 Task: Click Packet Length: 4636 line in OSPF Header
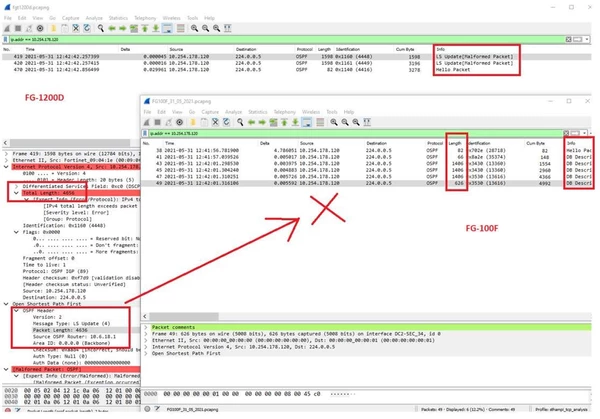coord(60,330)
